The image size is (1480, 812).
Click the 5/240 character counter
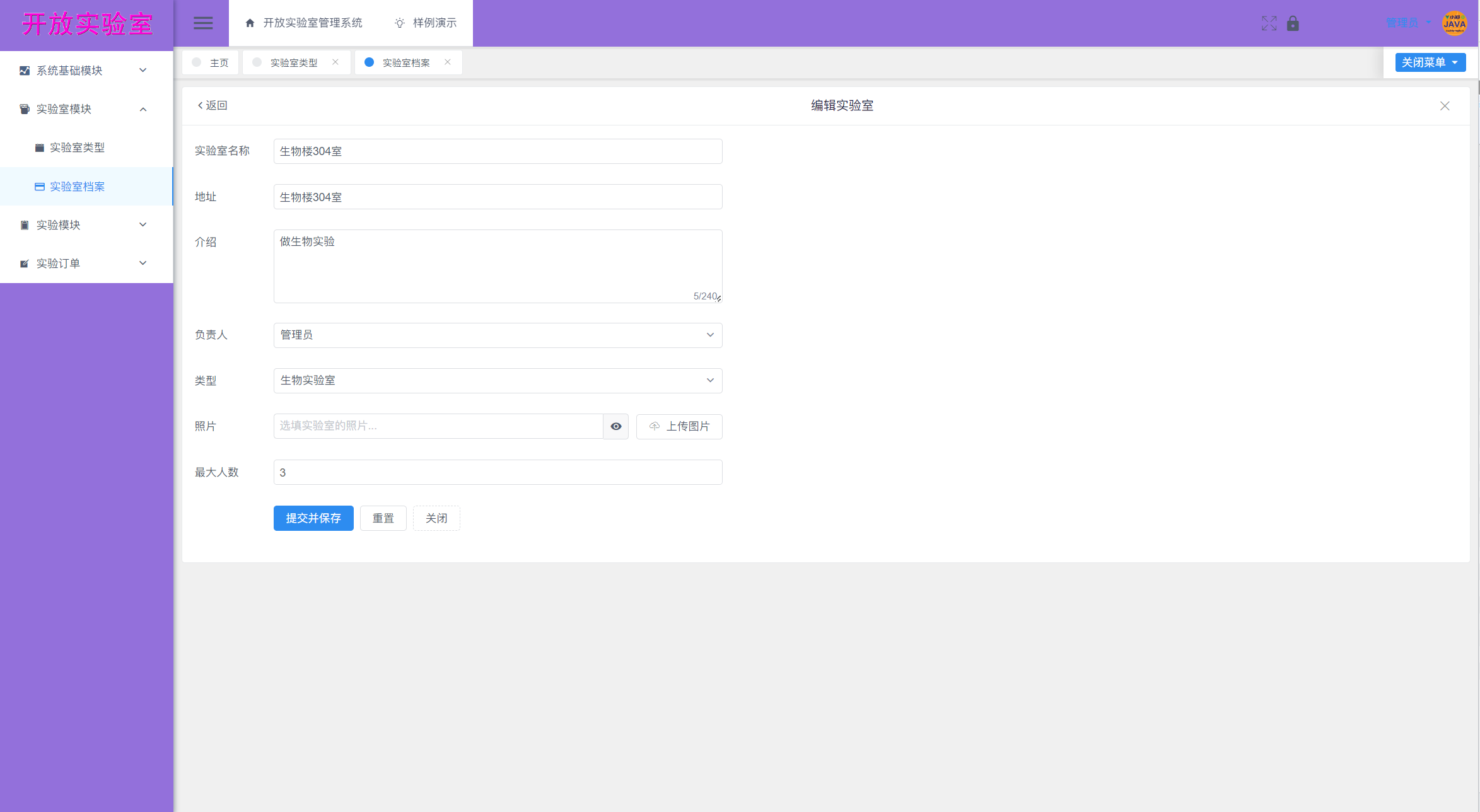[x=704, y=296]
